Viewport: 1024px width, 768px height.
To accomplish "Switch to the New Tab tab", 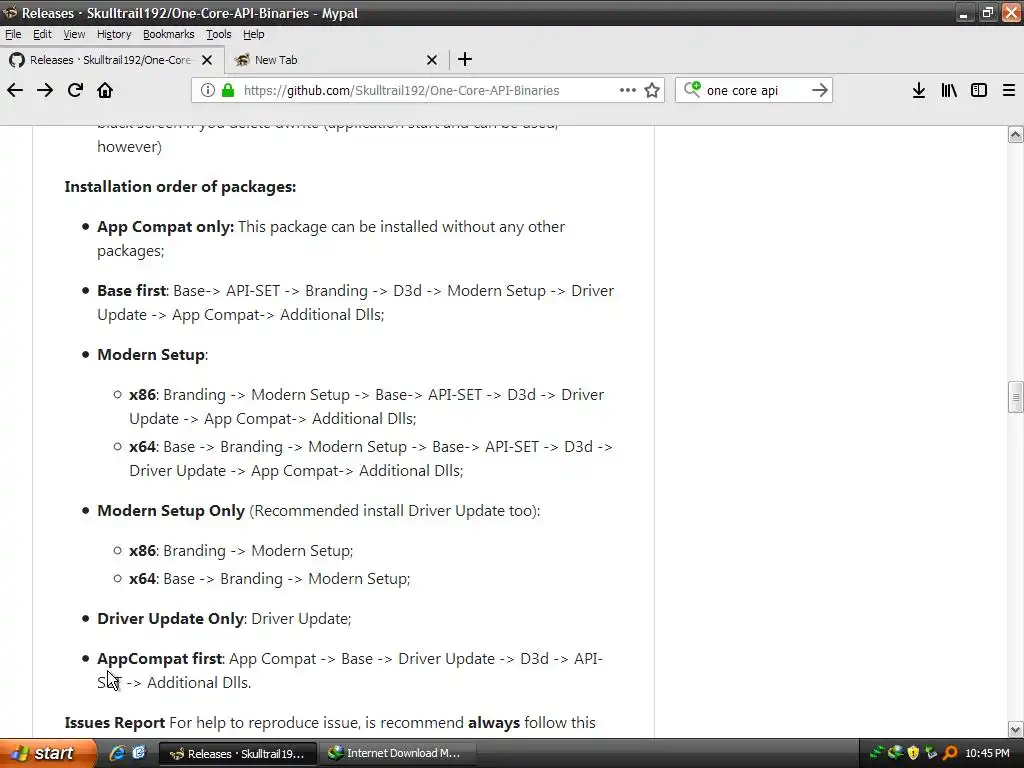I will tap(336, 60).
